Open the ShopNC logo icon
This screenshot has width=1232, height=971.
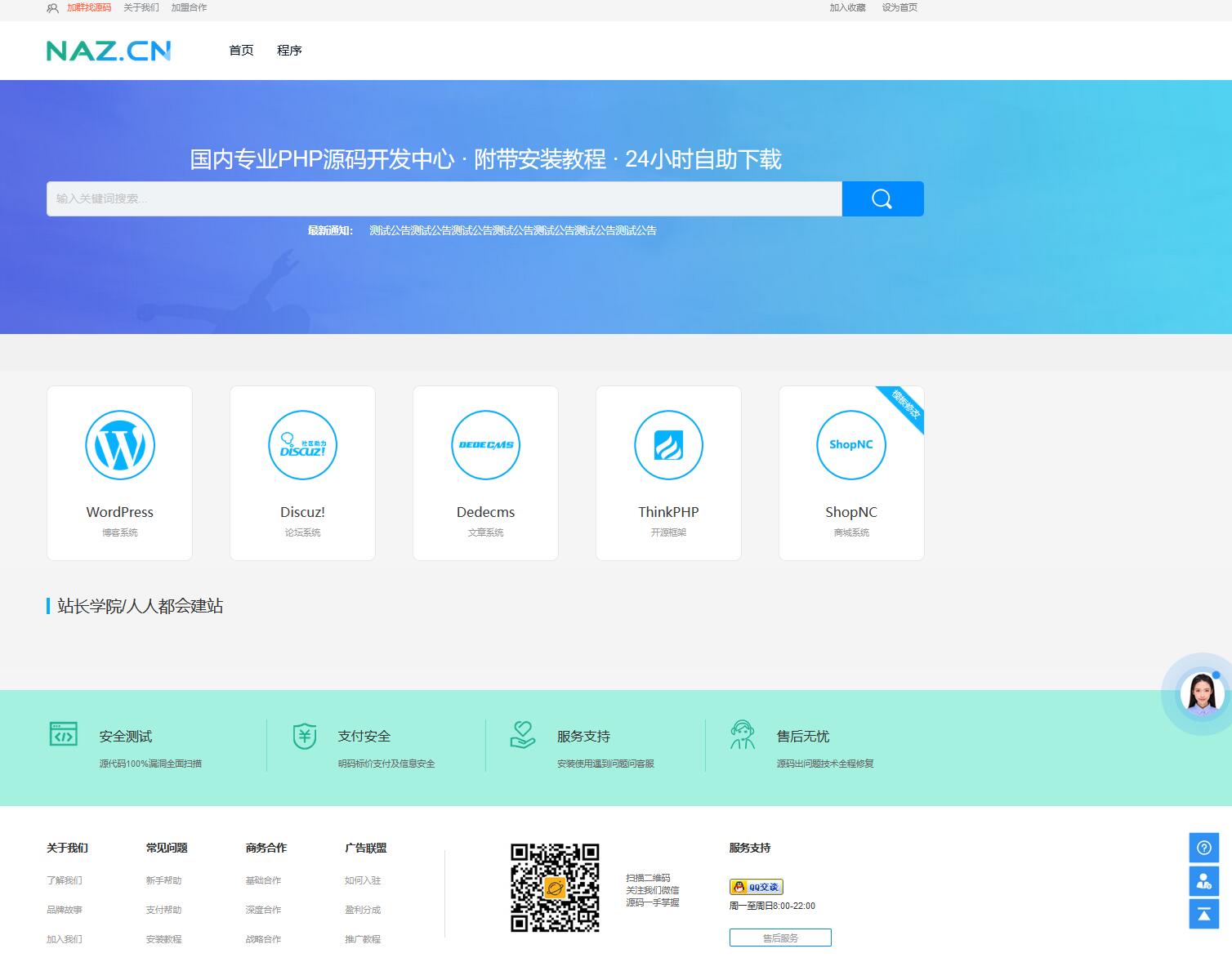pyautogui.click(x=851, y=445)
